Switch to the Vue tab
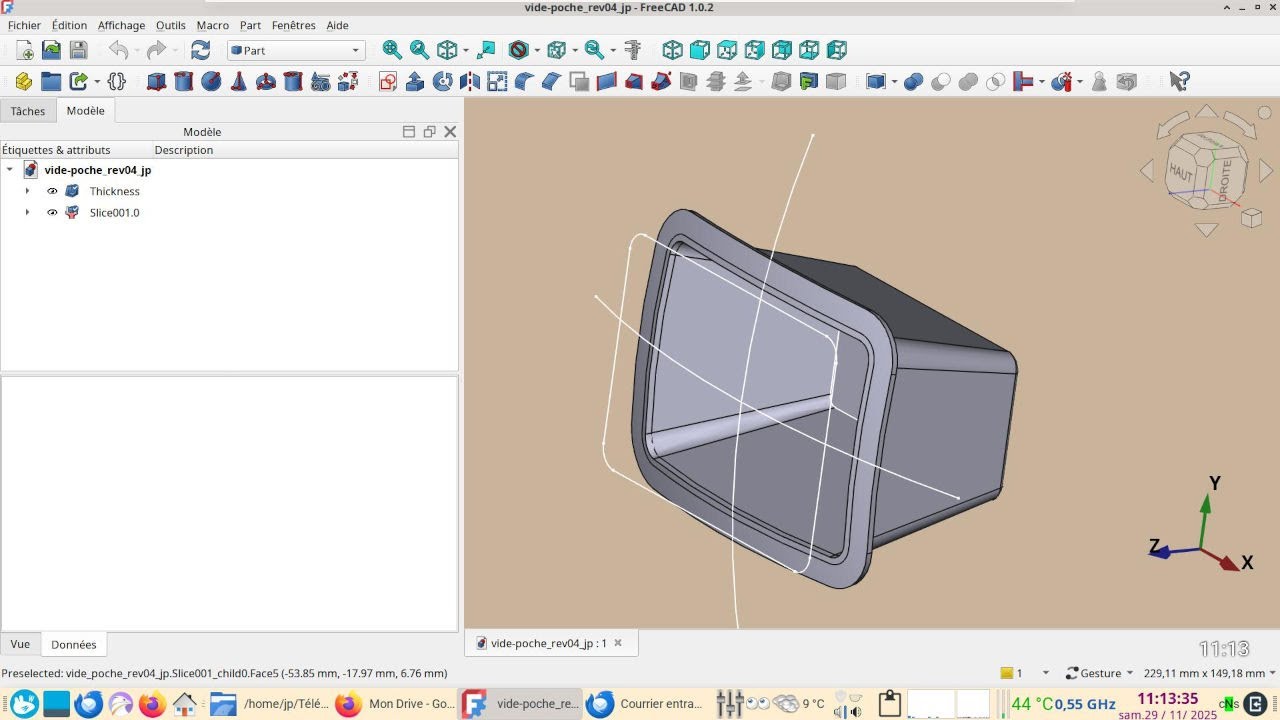The height and width of the screenshot is (720, 1280). coord(20,644)
